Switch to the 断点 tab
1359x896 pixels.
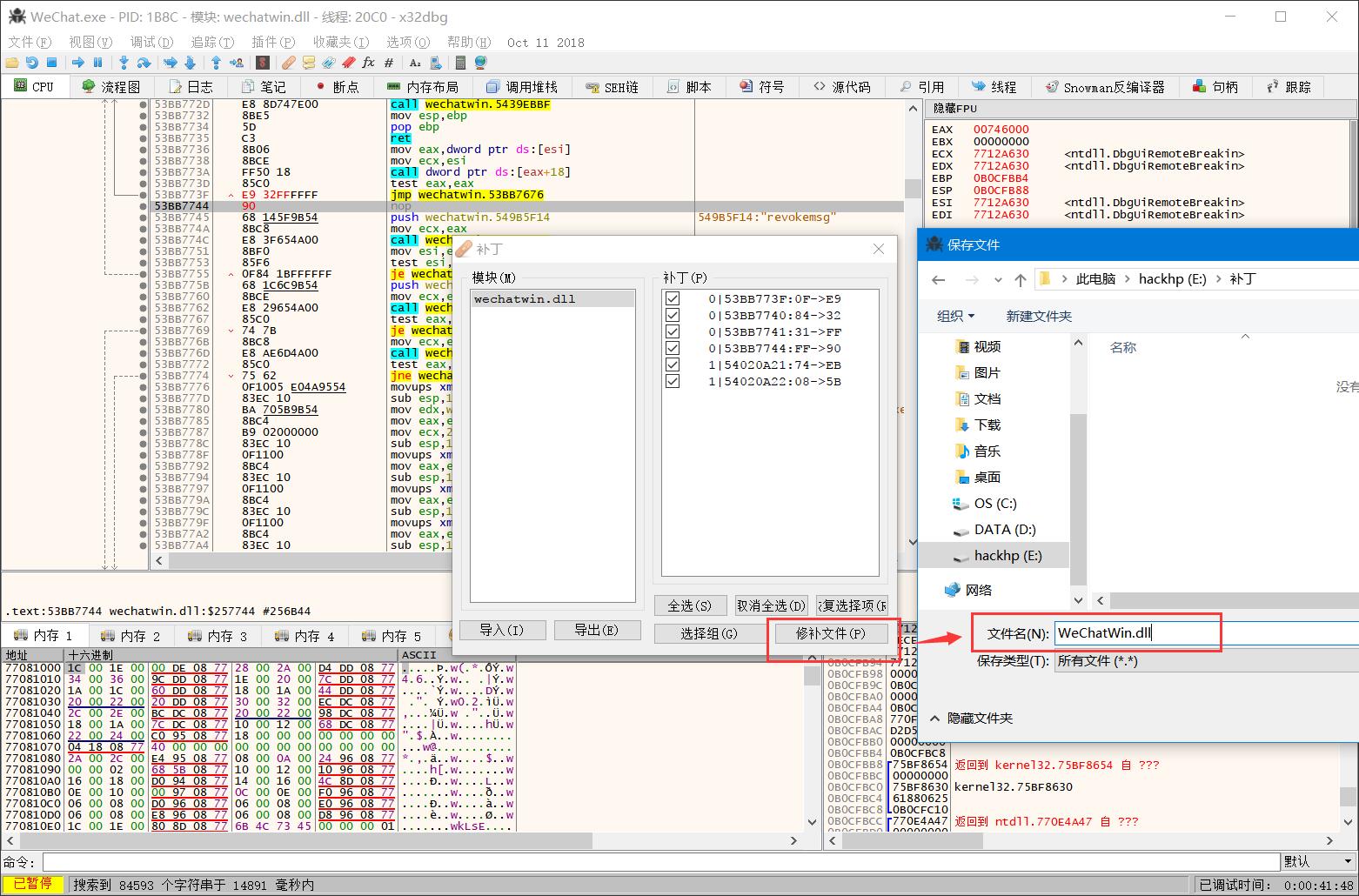[338, 87]
